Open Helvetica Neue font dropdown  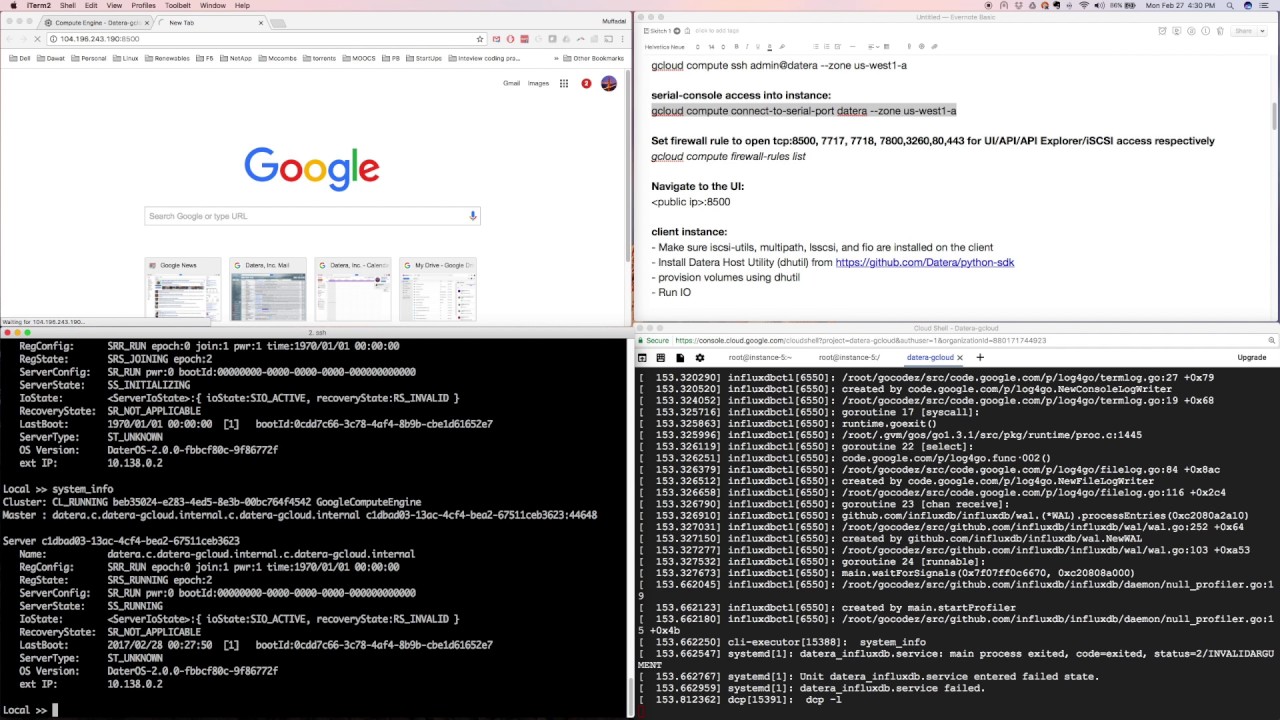(674, 46)
